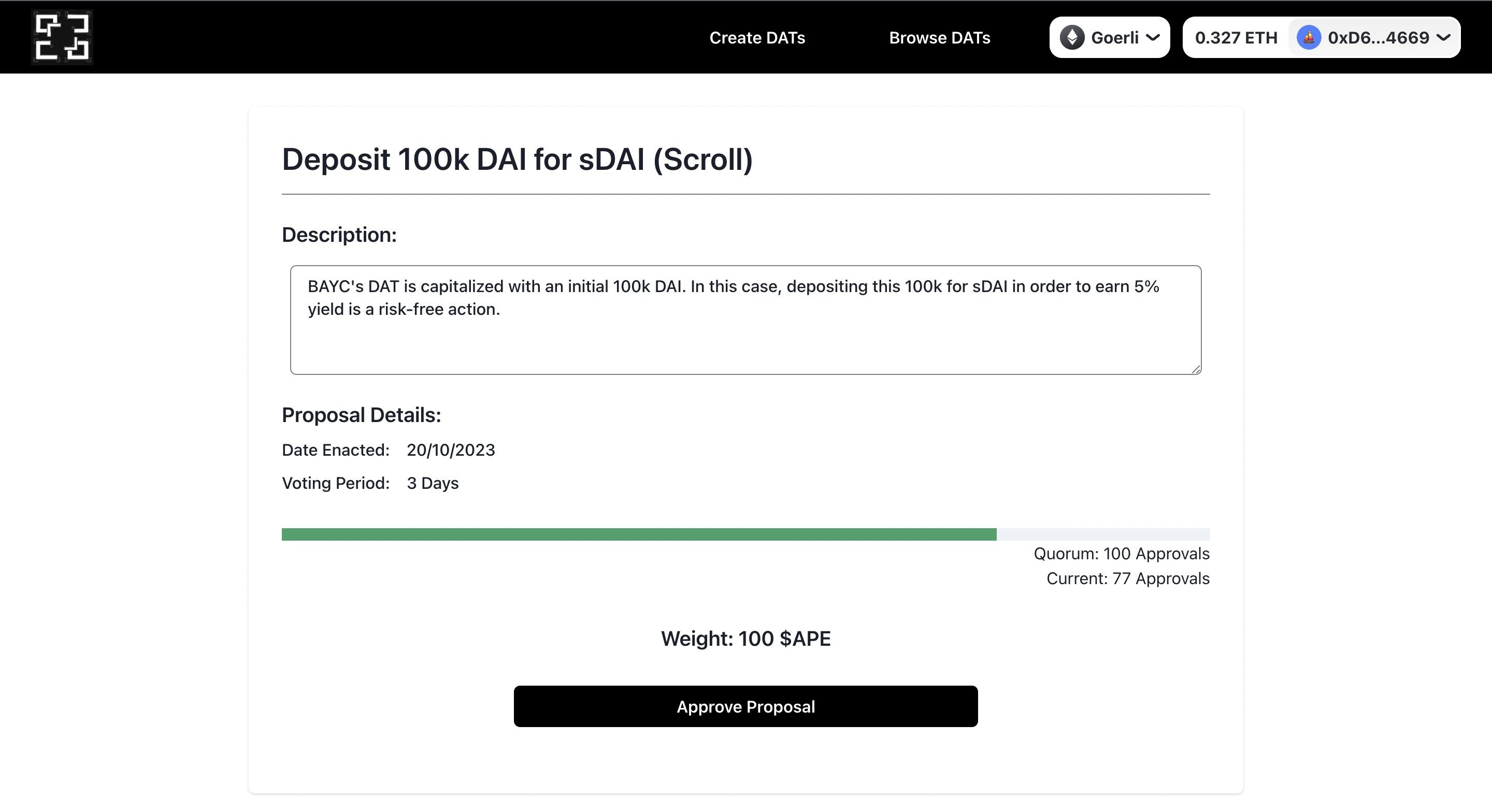Click the 'Proposal Details:' heading

click(362, 415)
